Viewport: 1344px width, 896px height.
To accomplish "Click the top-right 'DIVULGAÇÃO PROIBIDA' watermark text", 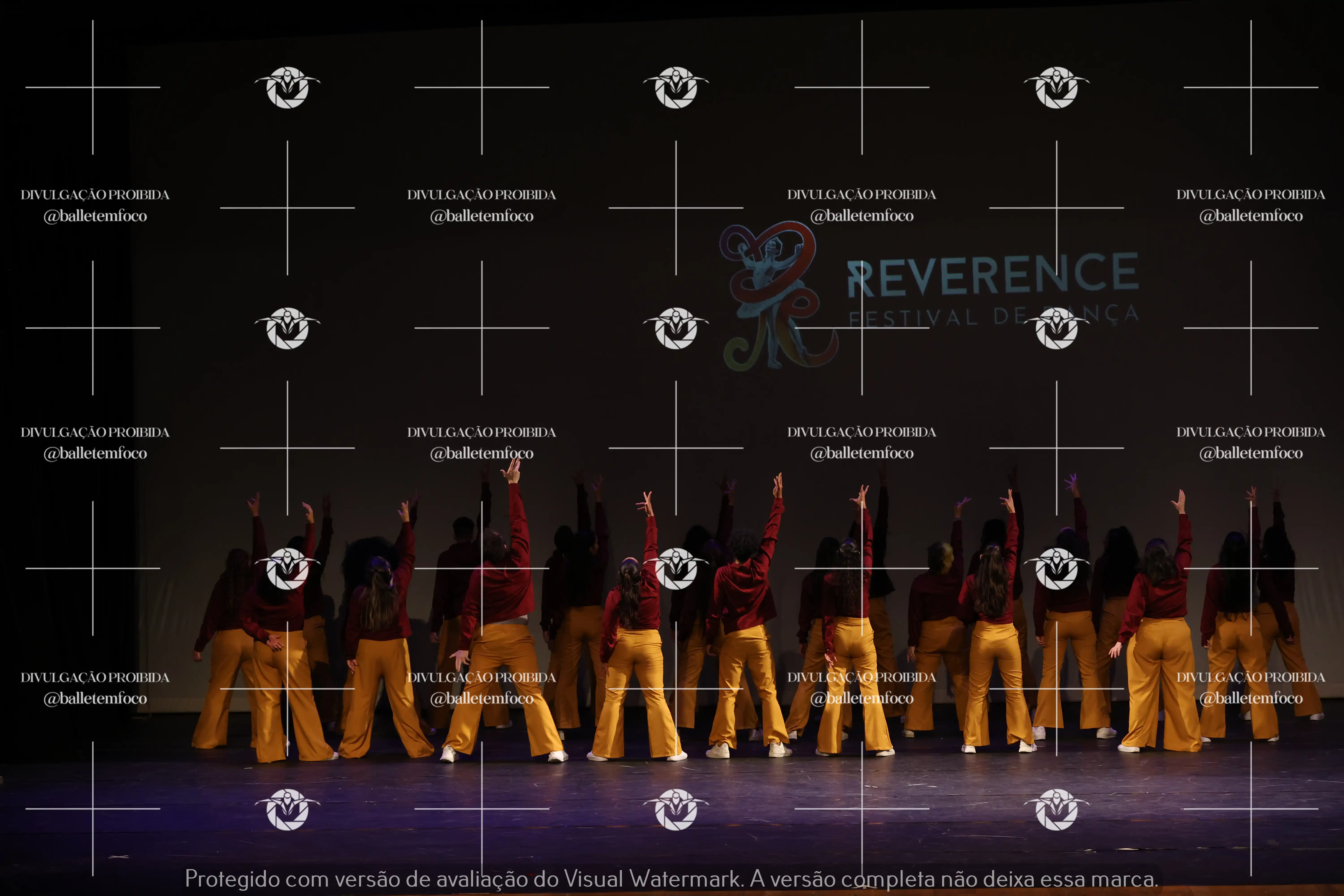I will coord(1250,195).
